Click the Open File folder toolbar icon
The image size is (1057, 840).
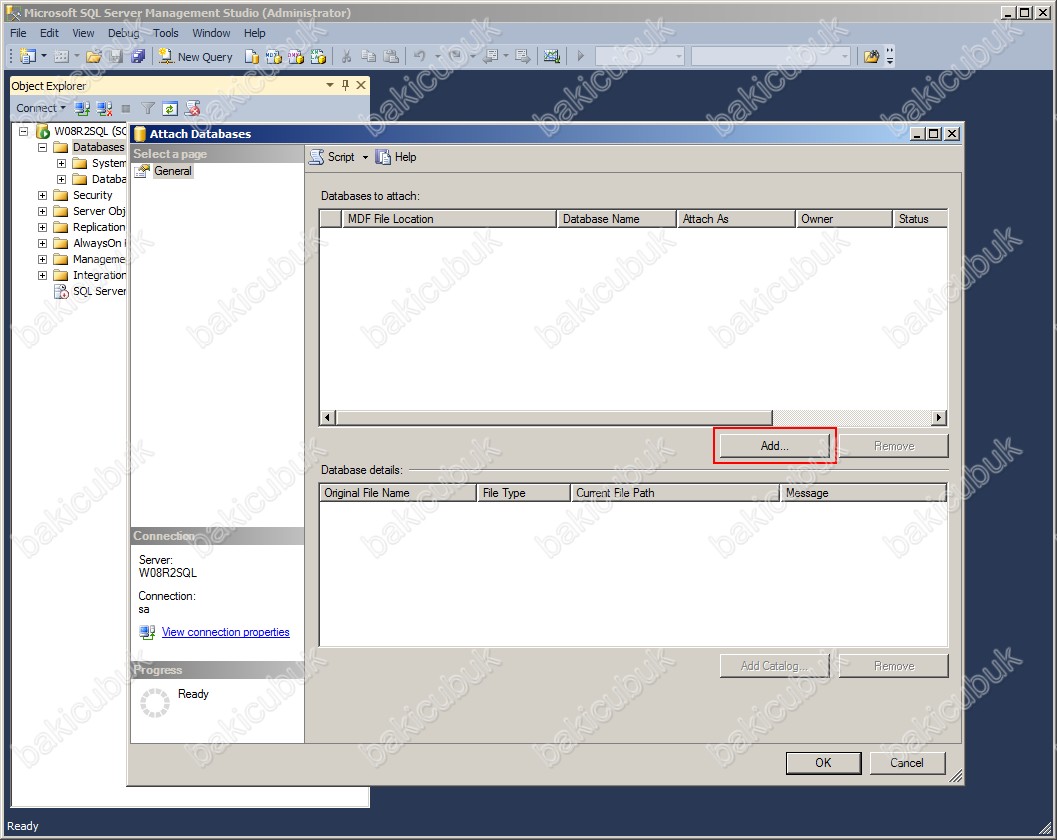93,56
